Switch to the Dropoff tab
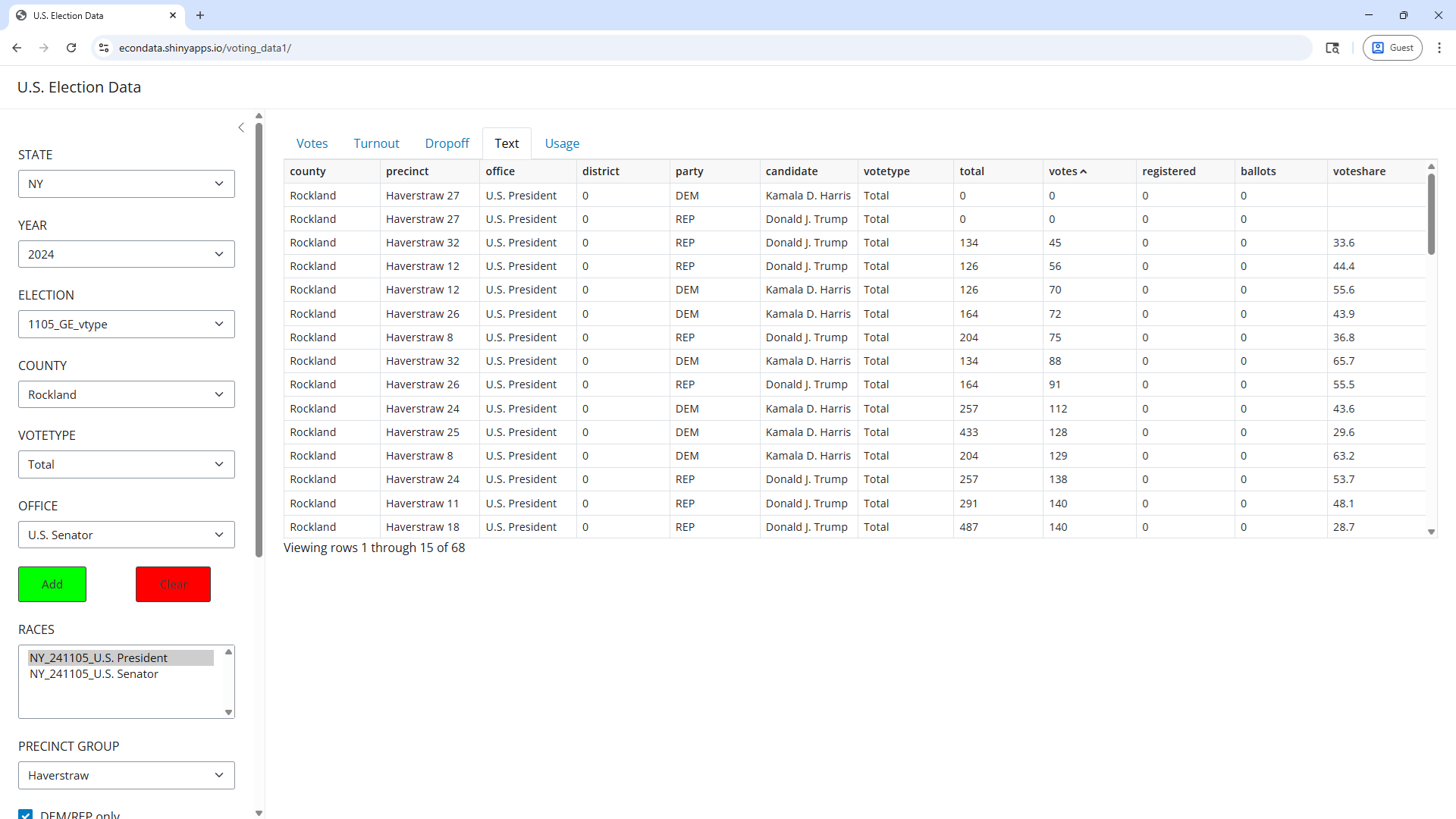1456x819 pixels. [x=447, y=143]
